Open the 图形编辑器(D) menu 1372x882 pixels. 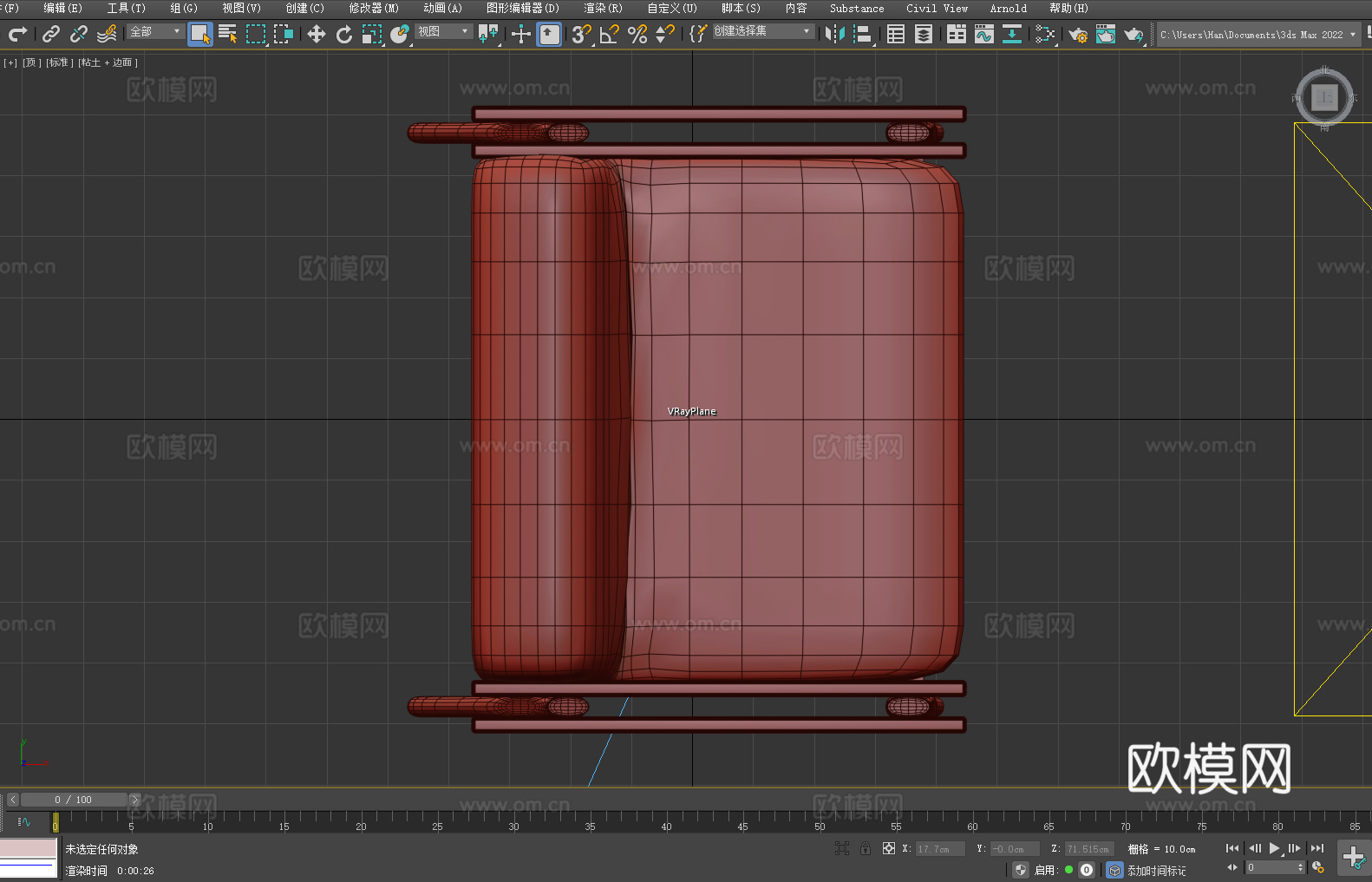(522, 8)
